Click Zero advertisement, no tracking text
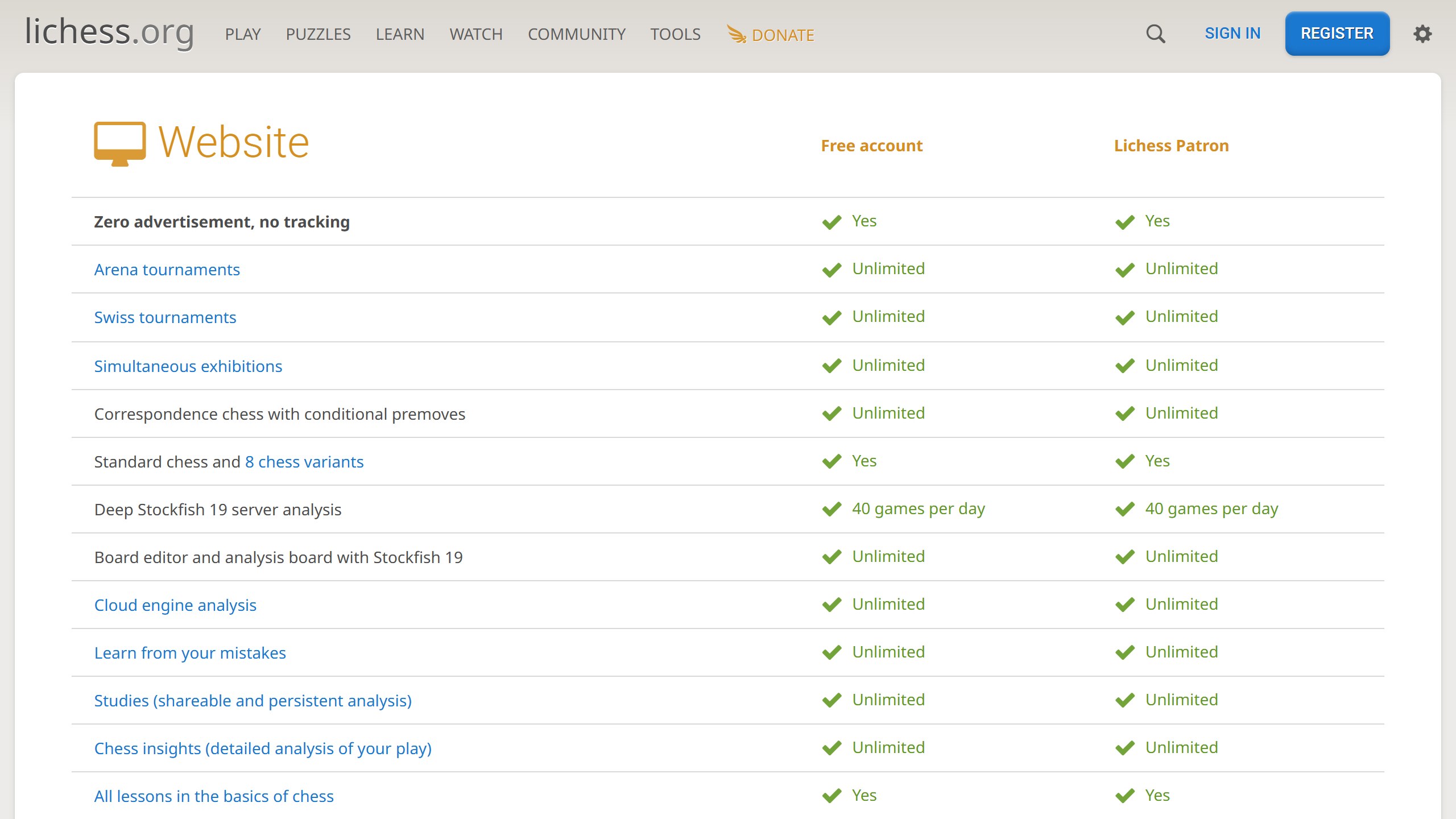1456x819 pixels. 222,222
